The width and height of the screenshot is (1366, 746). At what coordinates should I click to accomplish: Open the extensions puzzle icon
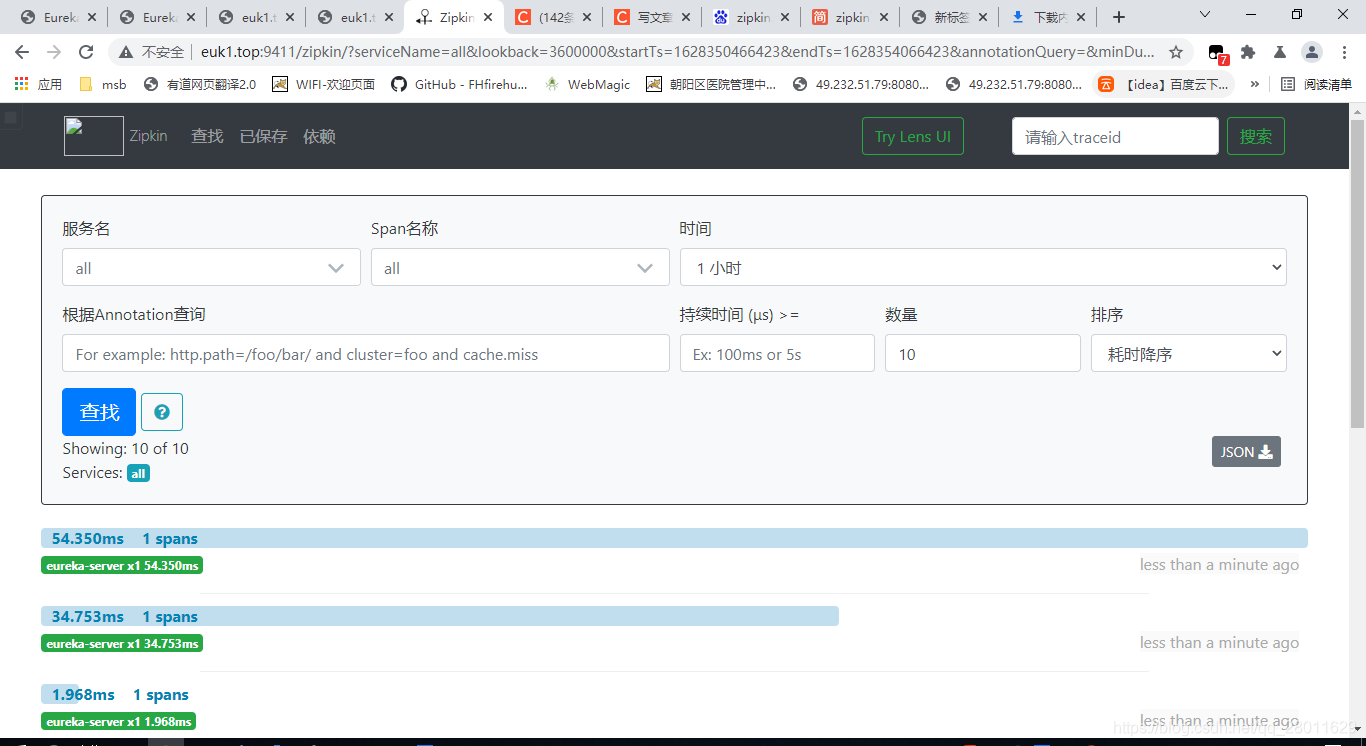[1248, 52]
